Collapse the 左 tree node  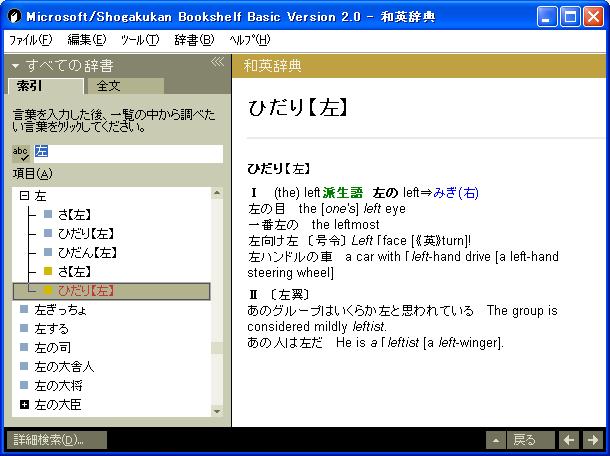click(x=24, y=196)
